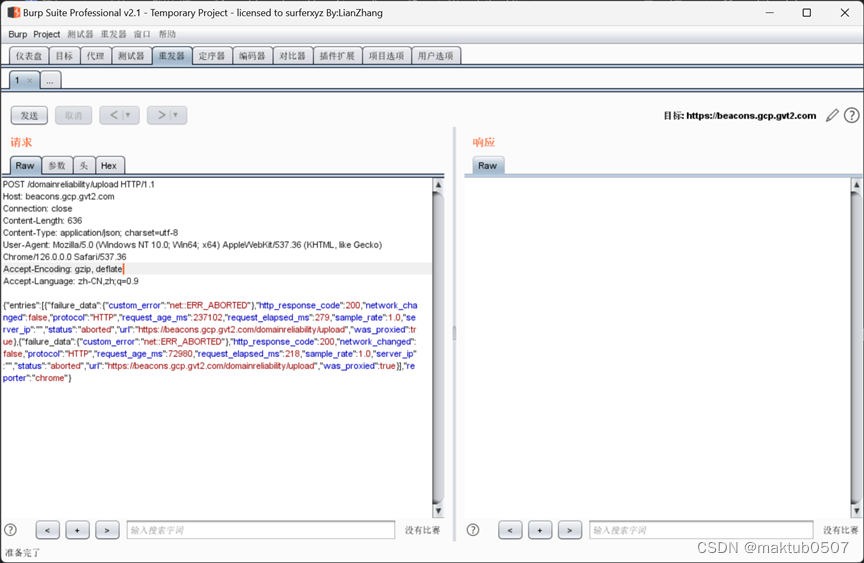Click request search input field

[x=261, y=530]
